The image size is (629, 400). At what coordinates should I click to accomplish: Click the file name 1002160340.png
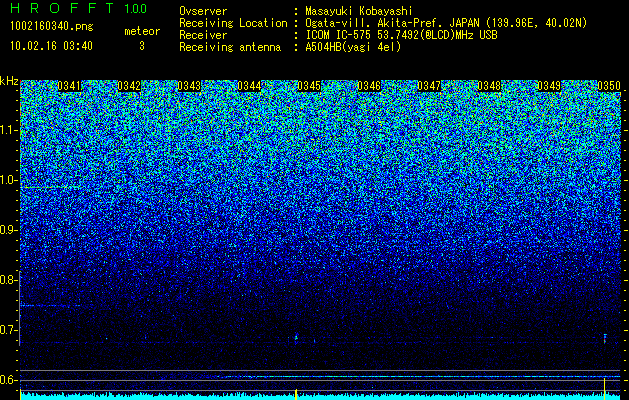[x=52, y=27]
